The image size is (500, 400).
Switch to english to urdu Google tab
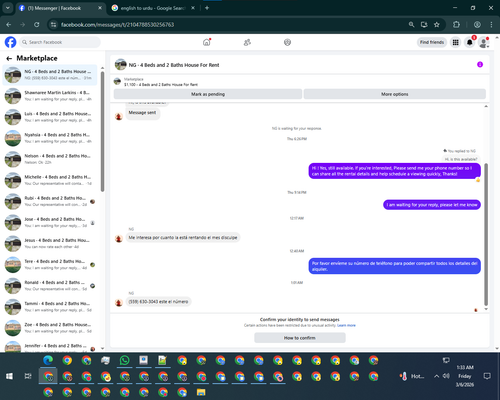tap(152, 8)
